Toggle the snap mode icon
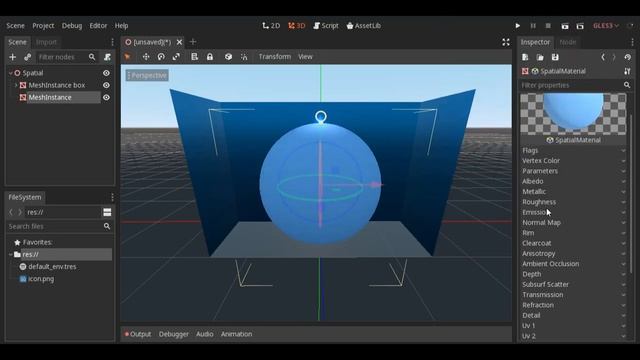640x360 pixels. pyautogui.click(x=244, y=57)
